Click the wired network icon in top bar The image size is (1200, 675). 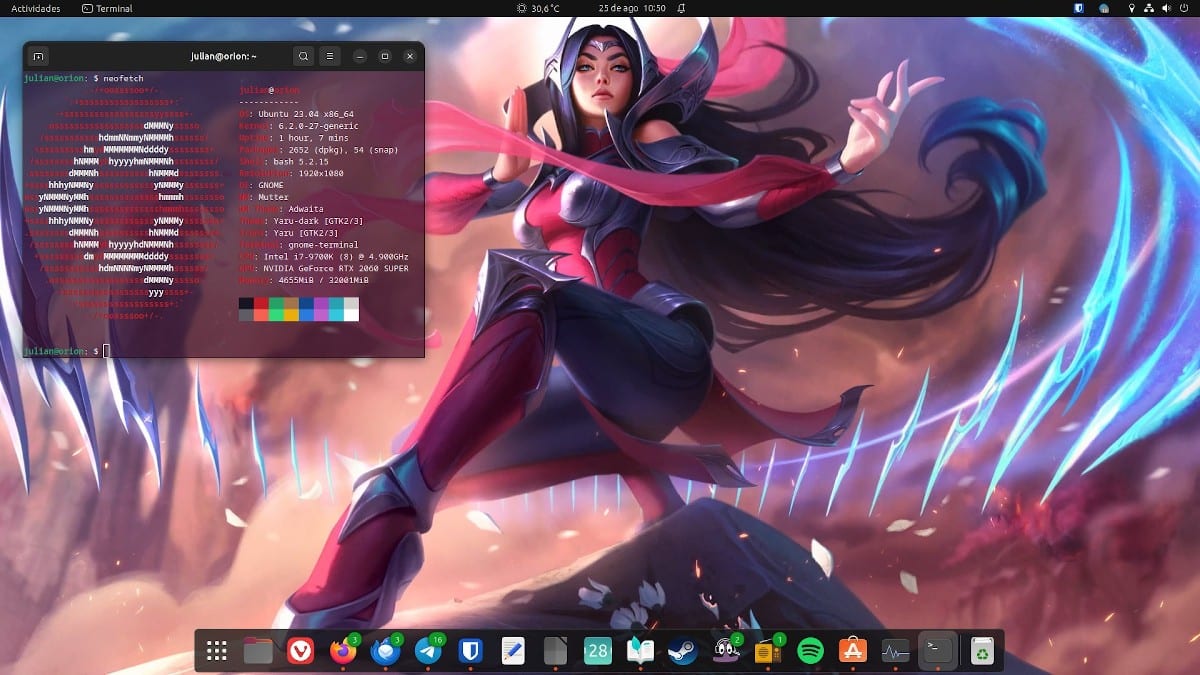pos(1149,8)
